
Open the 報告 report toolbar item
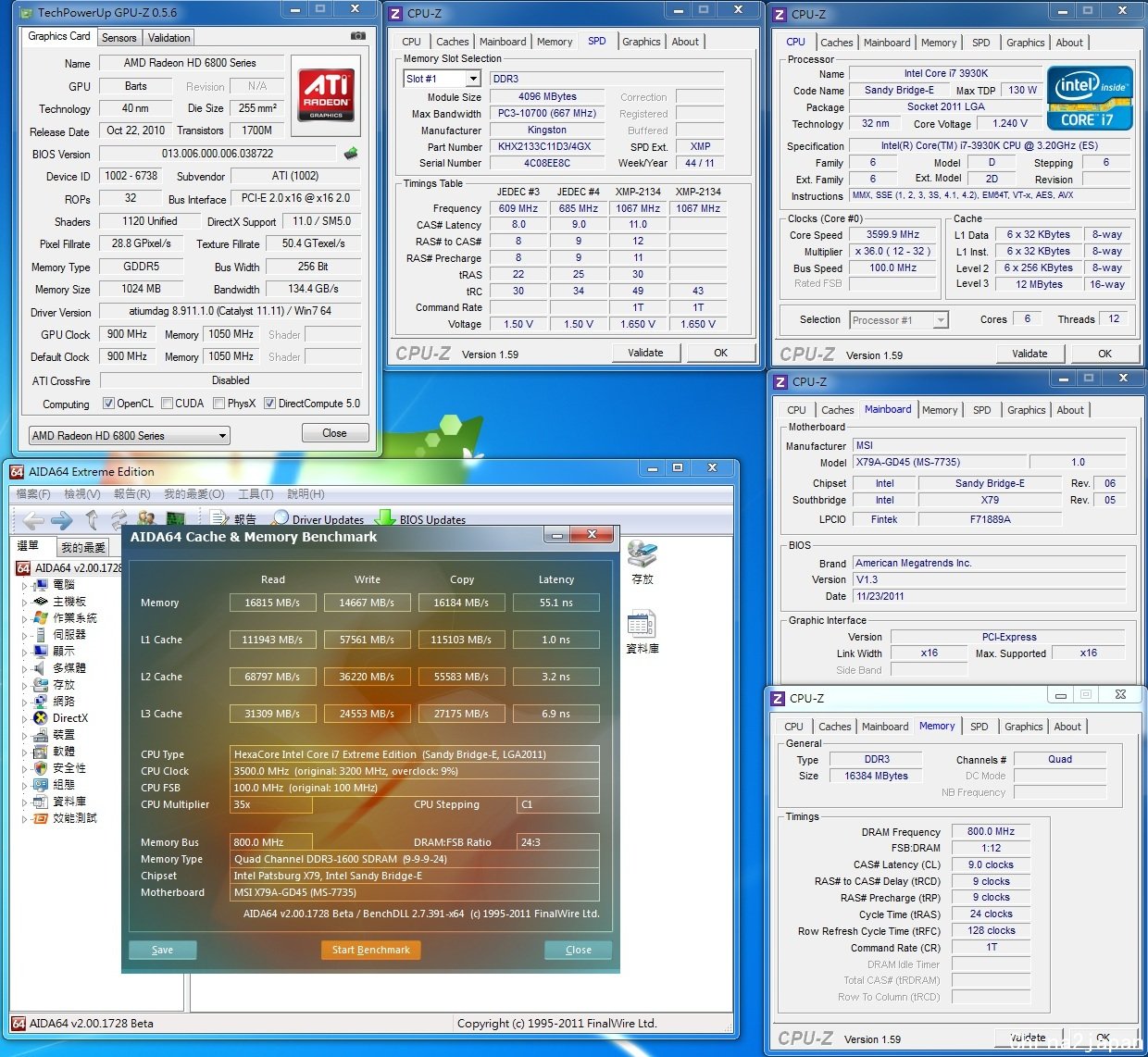[233, 519]
